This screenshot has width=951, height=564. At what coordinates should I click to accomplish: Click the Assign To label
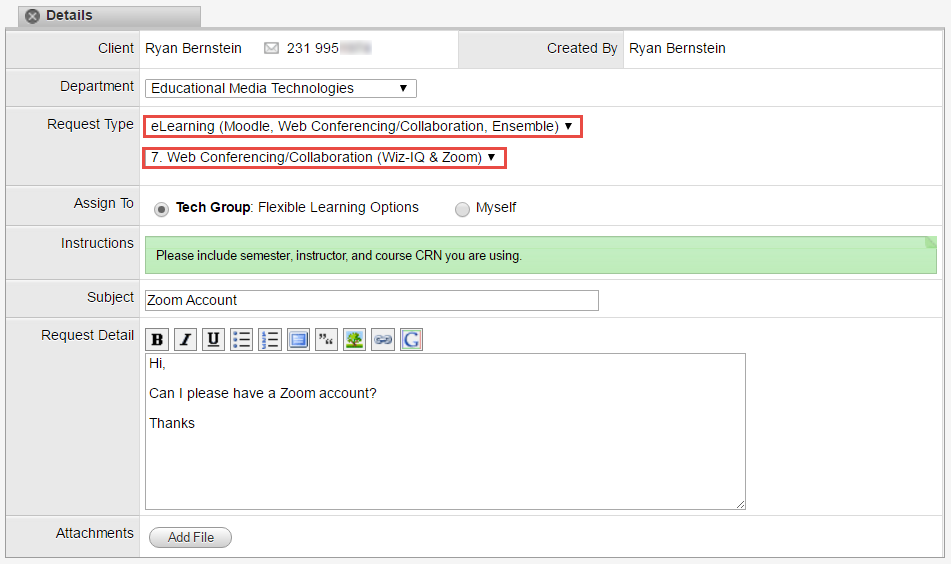104,203
